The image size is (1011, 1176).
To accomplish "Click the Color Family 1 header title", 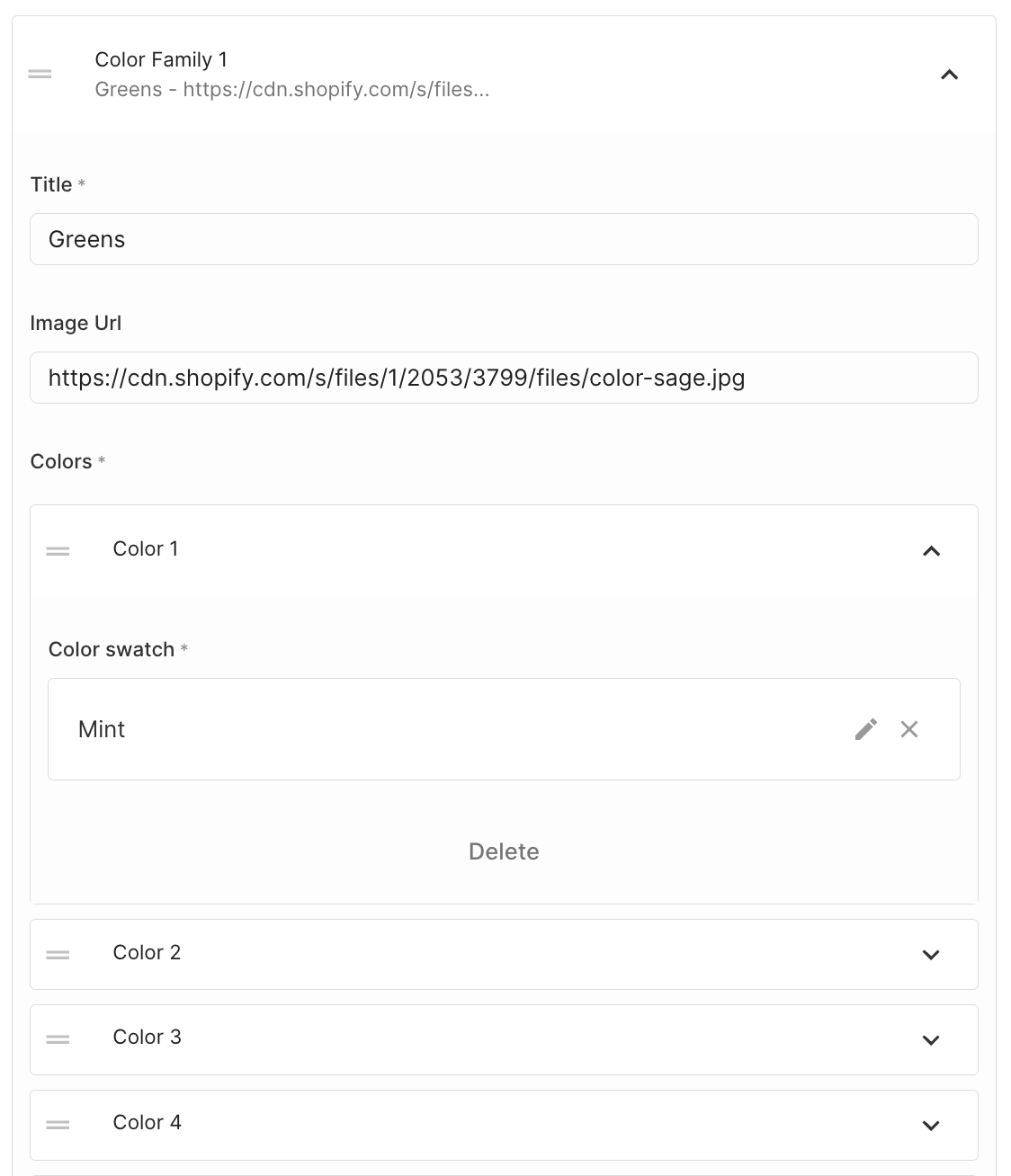I will (x=161, y=60).
